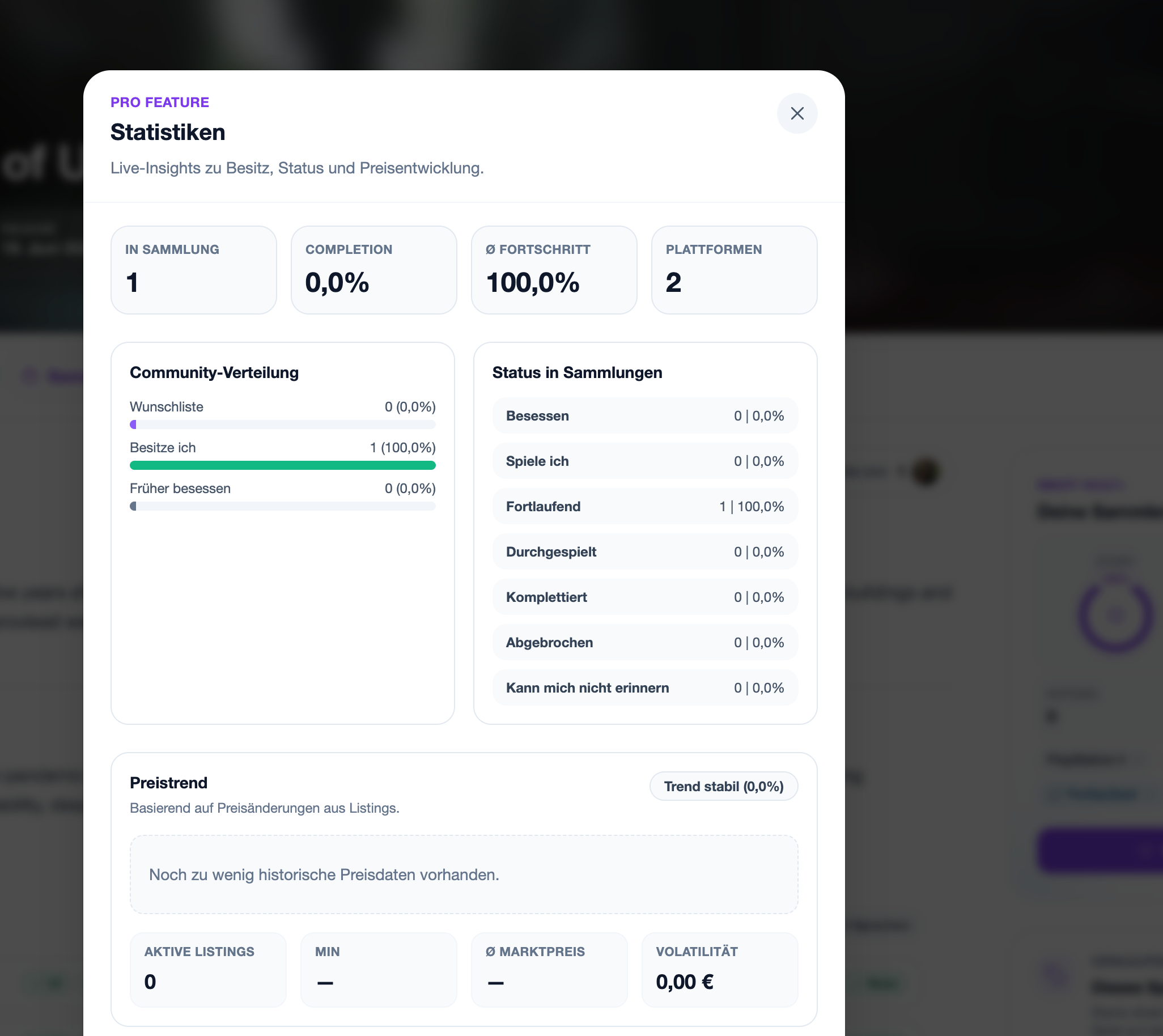Click the Aktive Listings card
This screenshot has height=1036, width=1163.
click(208, 969)
